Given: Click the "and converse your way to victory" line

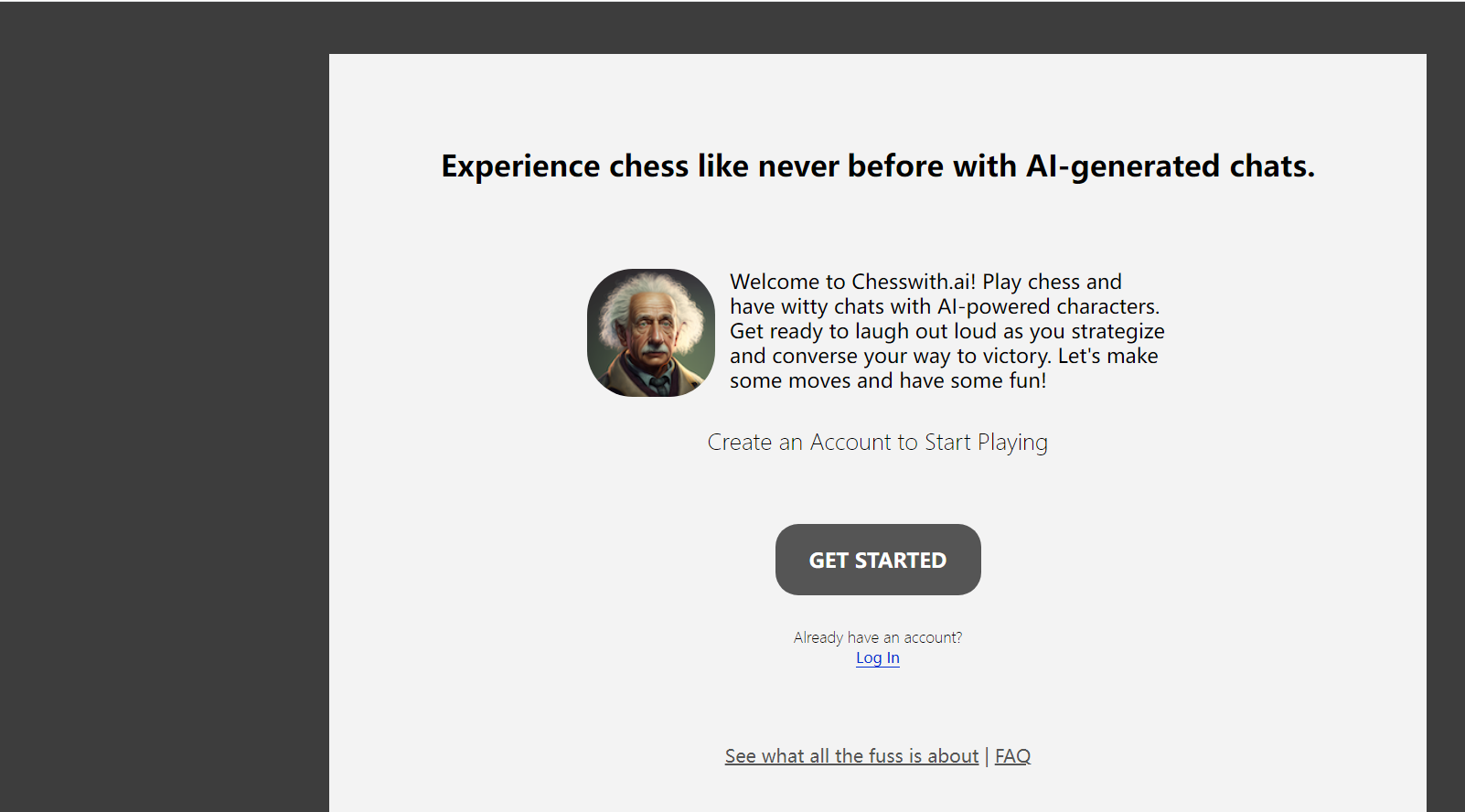Looking at the screenshot, I should (944, 356).
